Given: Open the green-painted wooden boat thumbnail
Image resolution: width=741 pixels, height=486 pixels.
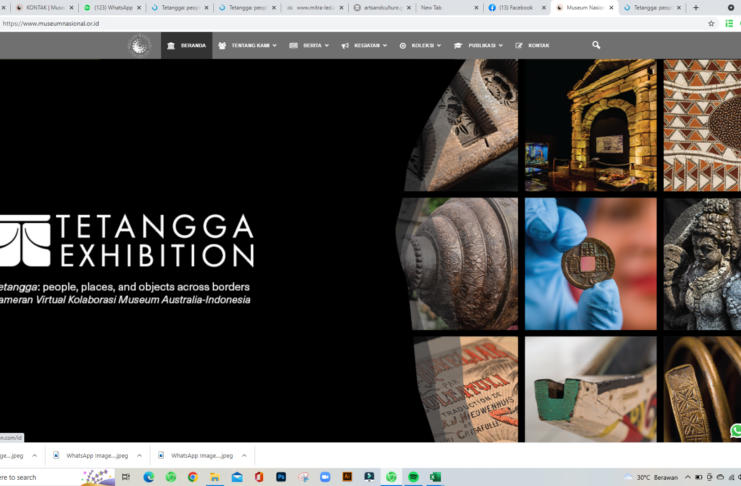Looking at the screenshot, I should click(x=590, y=389).
